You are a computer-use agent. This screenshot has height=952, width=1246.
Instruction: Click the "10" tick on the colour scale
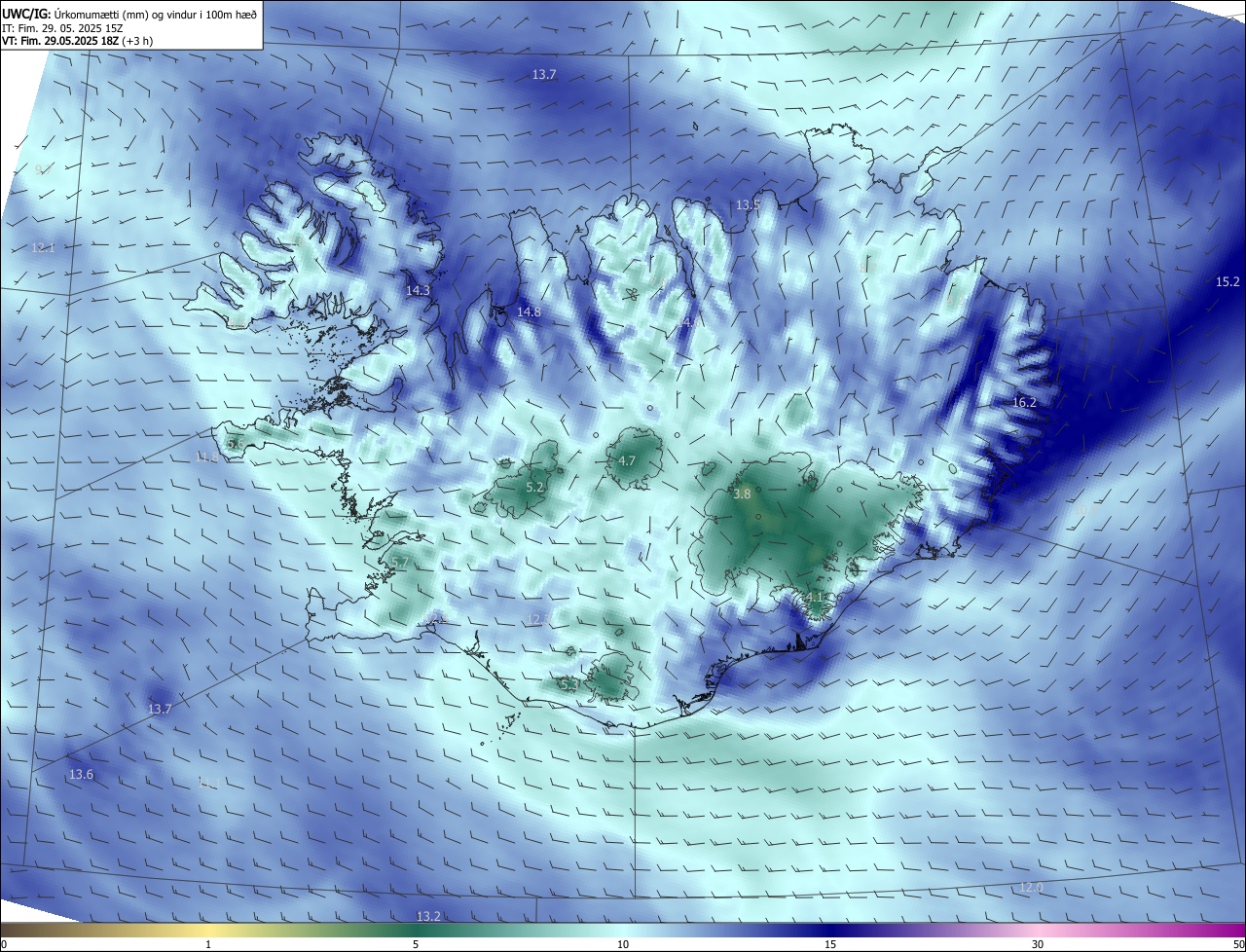(x=623, y=944)
